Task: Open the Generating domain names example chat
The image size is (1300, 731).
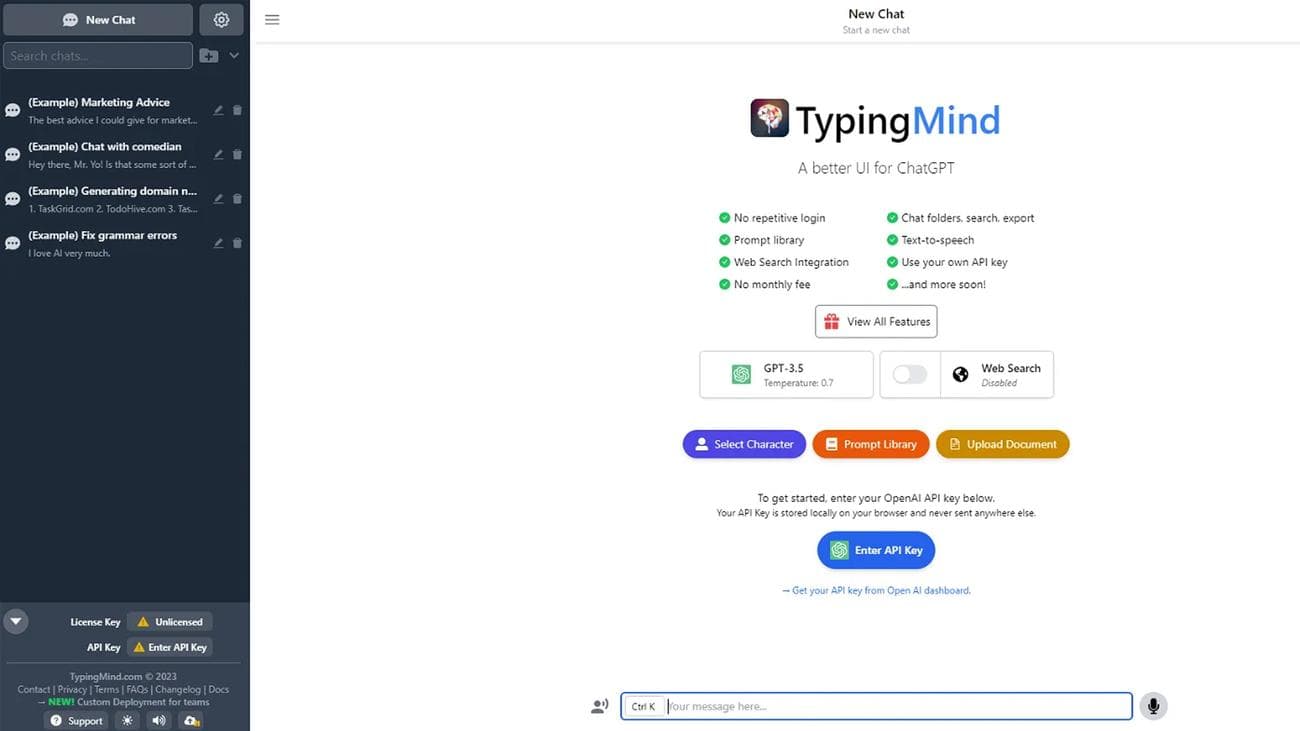Action: (110, 199)
